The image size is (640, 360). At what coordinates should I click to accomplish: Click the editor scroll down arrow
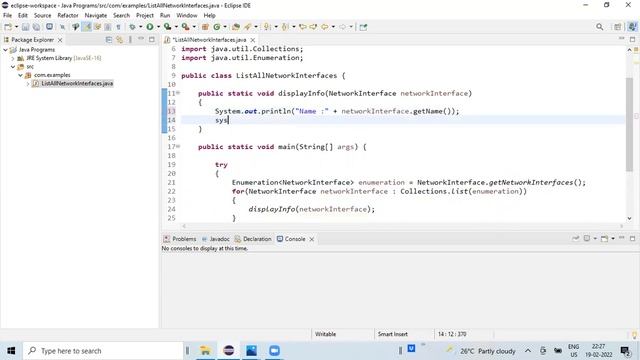tap(629, 218)
